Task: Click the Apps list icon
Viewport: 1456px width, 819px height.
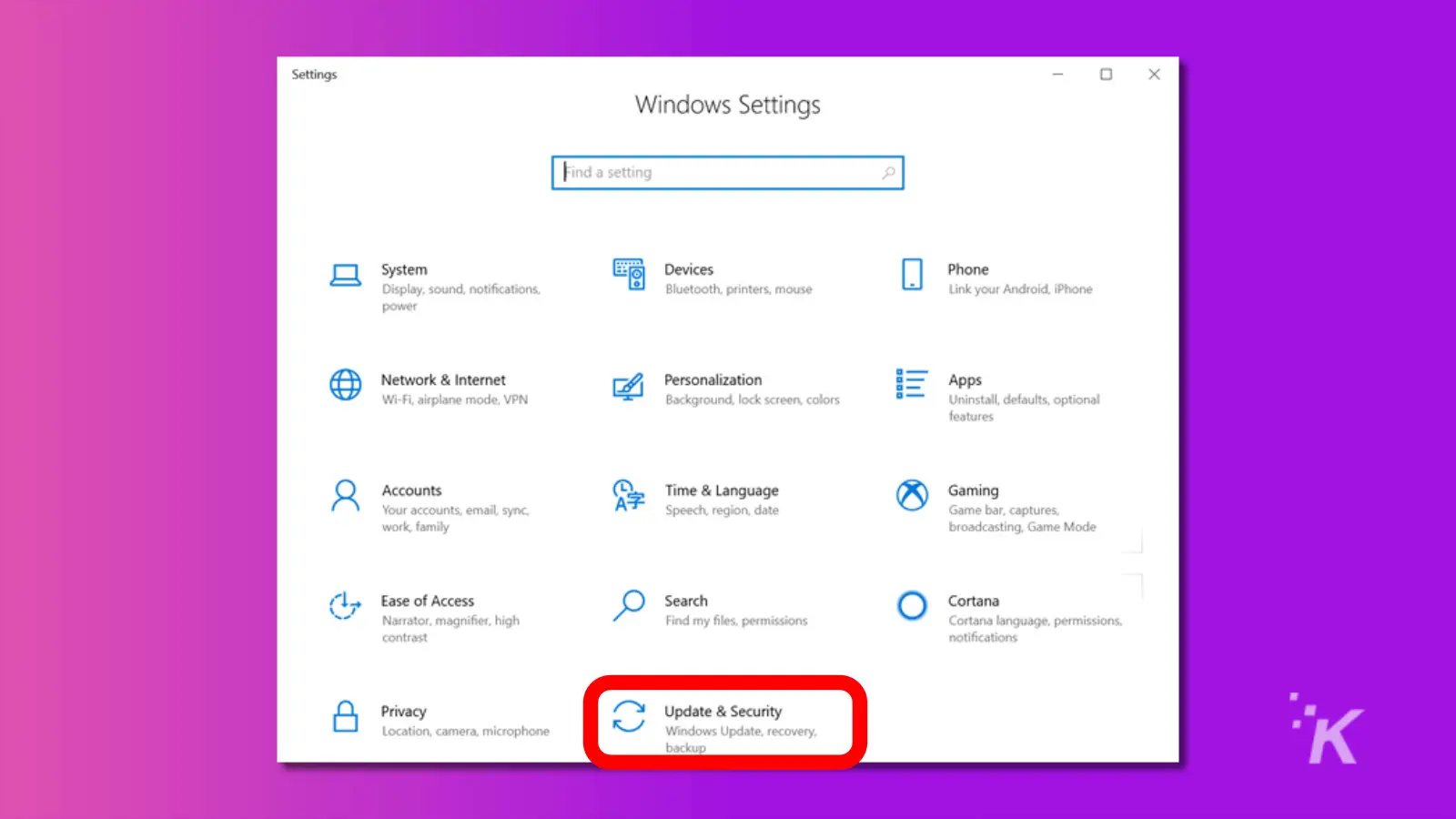Action: pyautogui.click(x=911, y=384)
